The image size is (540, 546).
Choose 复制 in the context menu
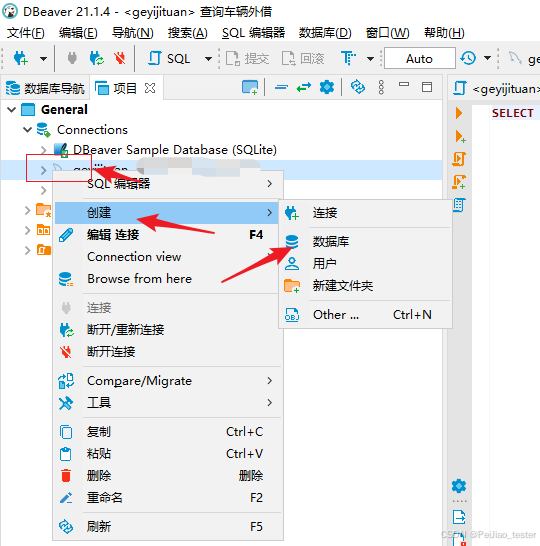click(168, 432)
